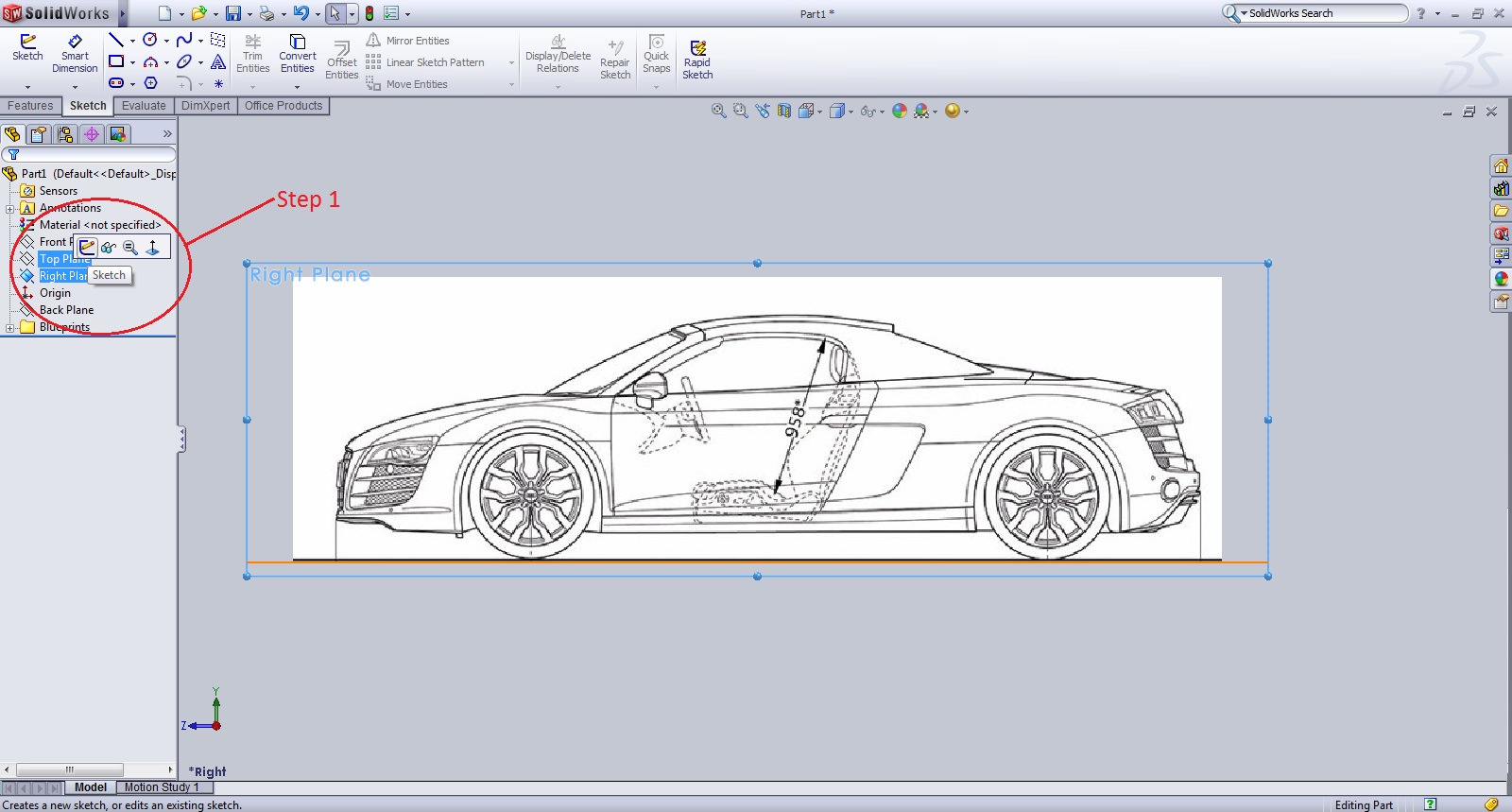Click Zoom to Area icon
Screen dimensions: 1512x812
point(740,111)
